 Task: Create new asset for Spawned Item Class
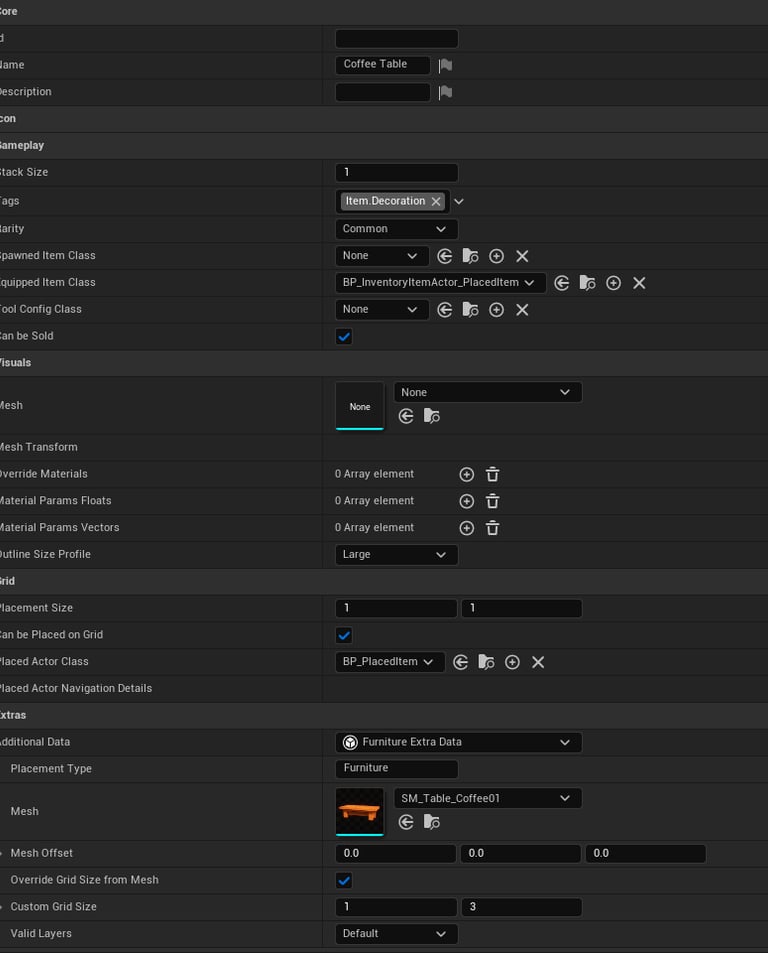click(496, 256)
